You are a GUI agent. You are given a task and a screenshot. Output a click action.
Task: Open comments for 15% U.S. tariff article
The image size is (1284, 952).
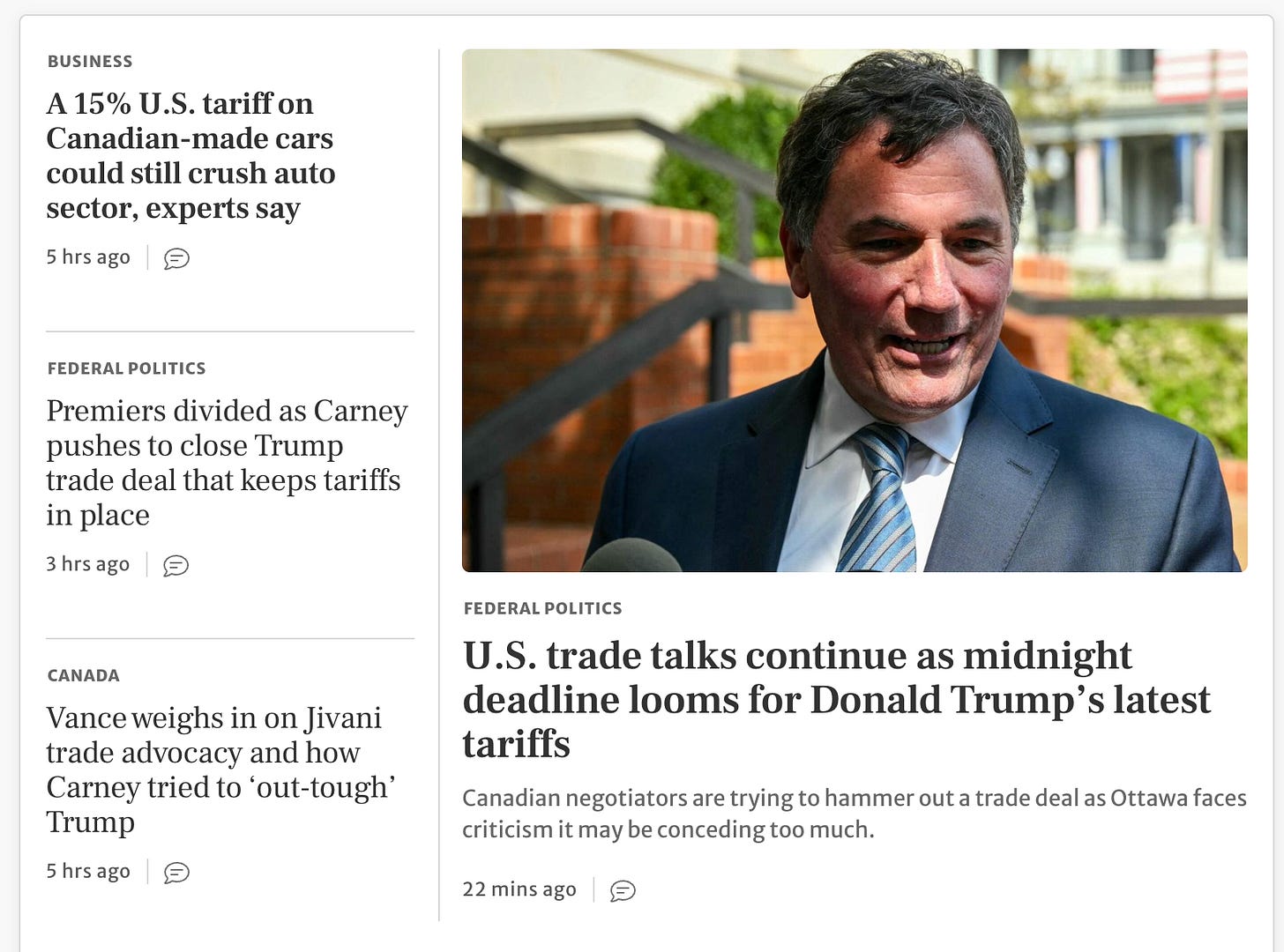[176, 258]
